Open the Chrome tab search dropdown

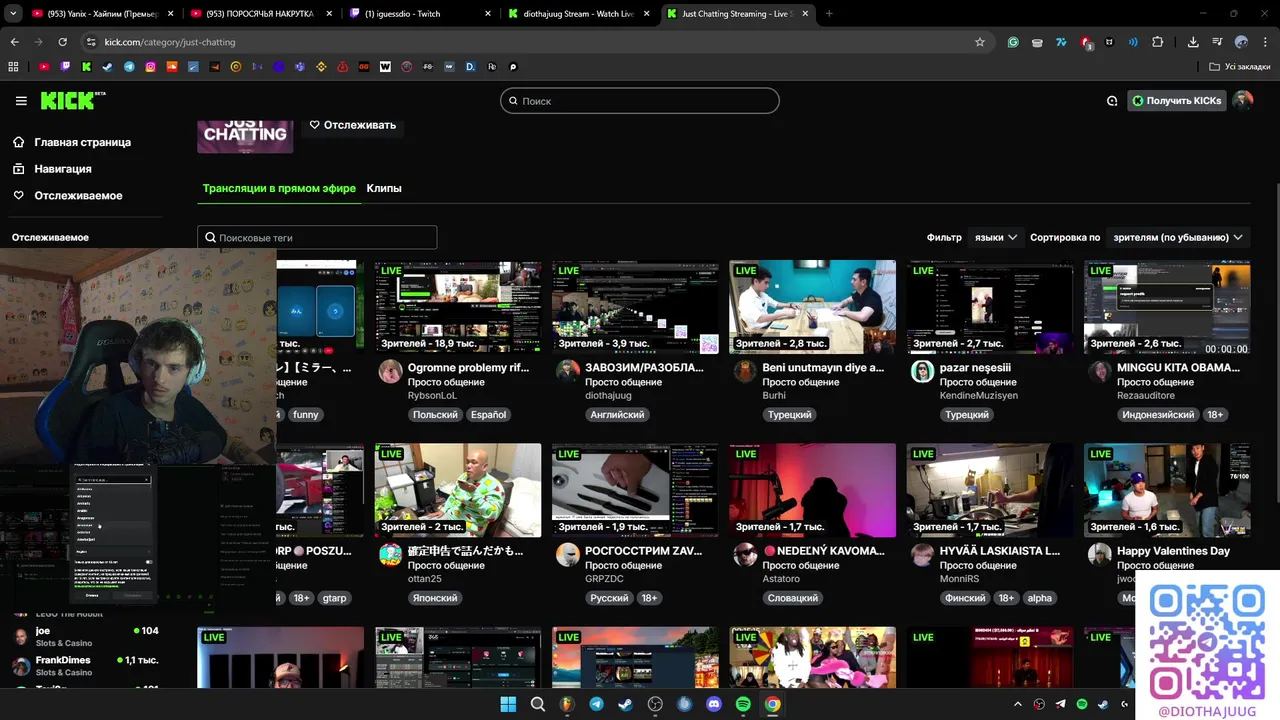coord(13,14)
